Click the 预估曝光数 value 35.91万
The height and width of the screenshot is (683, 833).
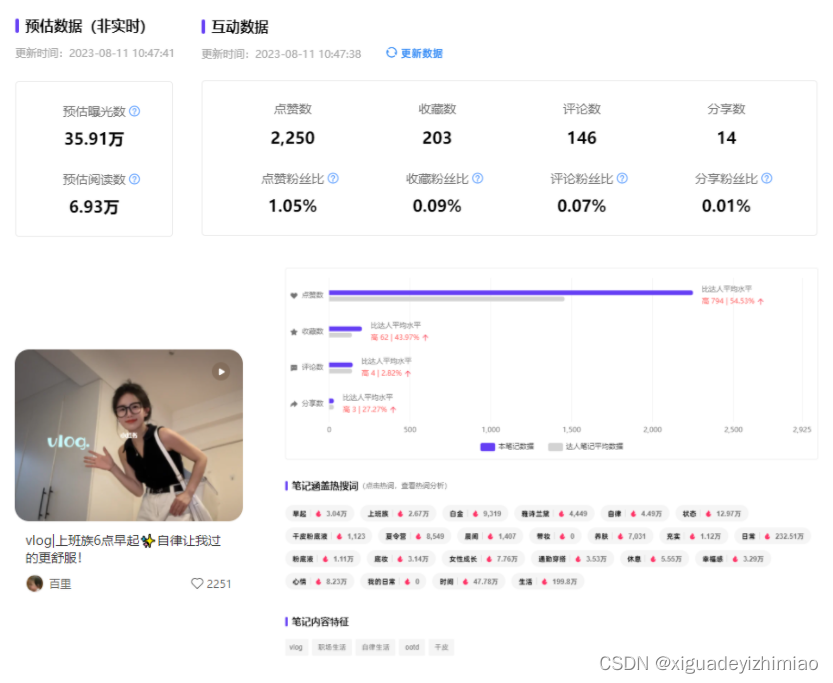click(x=94, y=139)
